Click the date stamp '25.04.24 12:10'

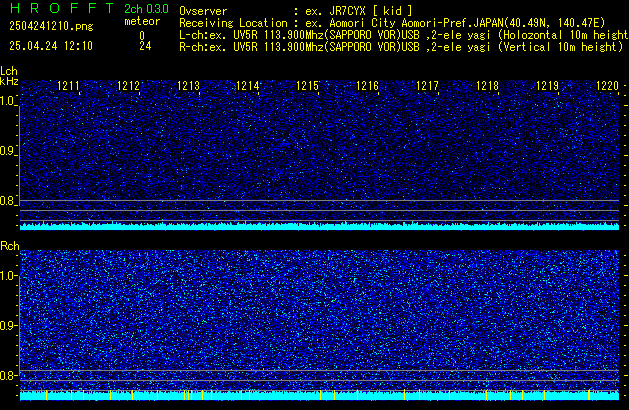pyautogui.click(x=51, y=46)
